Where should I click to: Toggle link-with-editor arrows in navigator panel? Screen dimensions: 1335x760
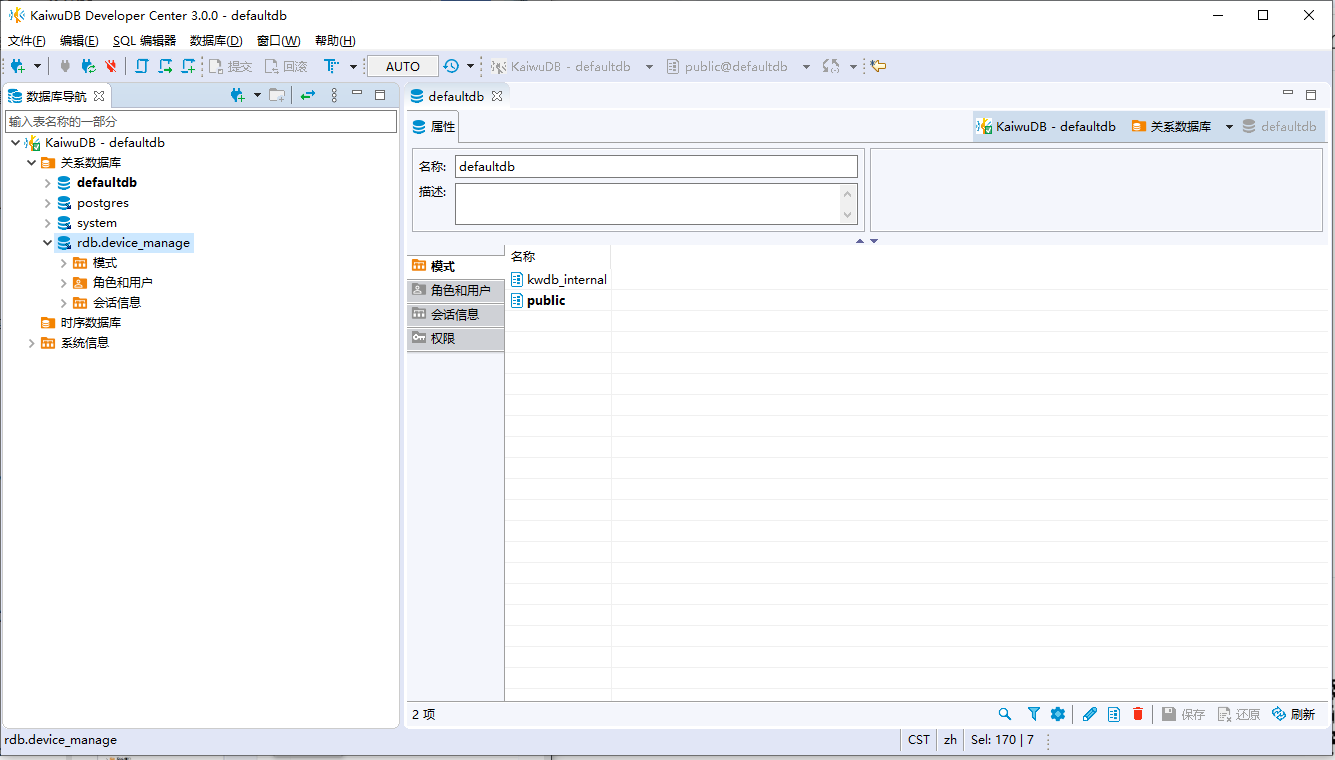308,95
